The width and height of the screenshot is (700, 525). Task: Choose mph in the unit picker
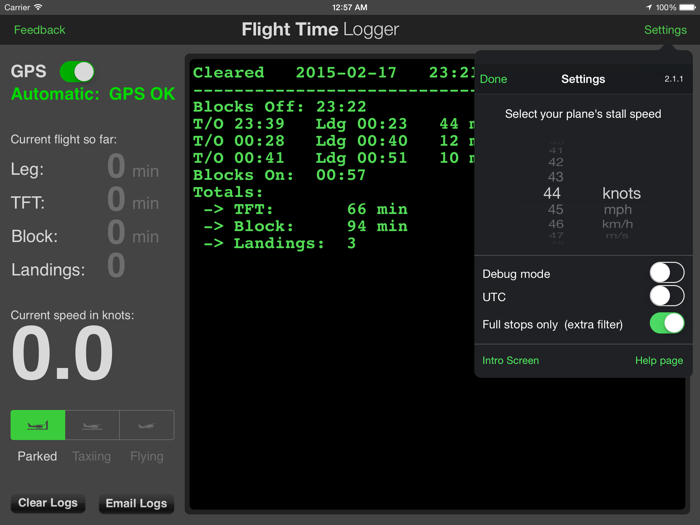tap(618, 210)
